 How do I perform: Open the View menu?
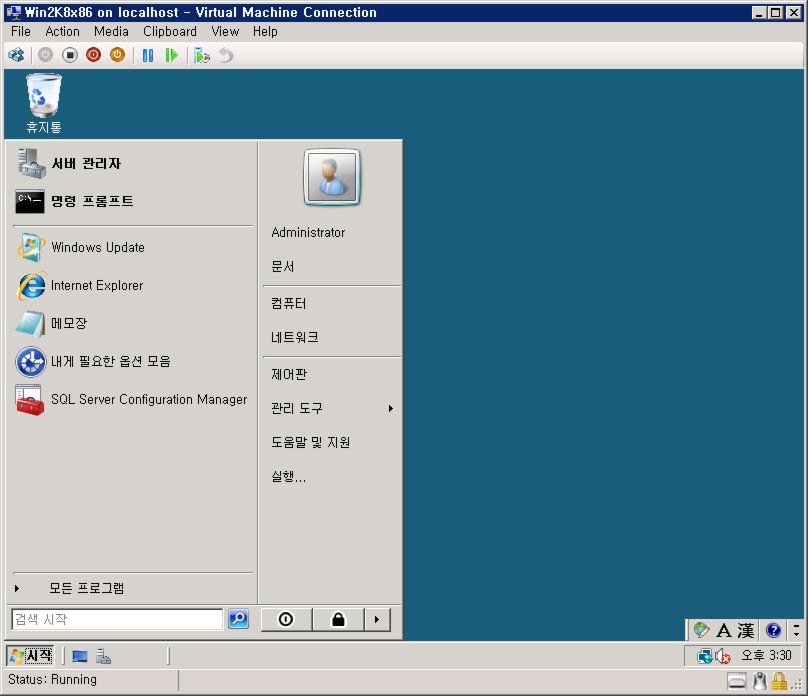[225, 31]
